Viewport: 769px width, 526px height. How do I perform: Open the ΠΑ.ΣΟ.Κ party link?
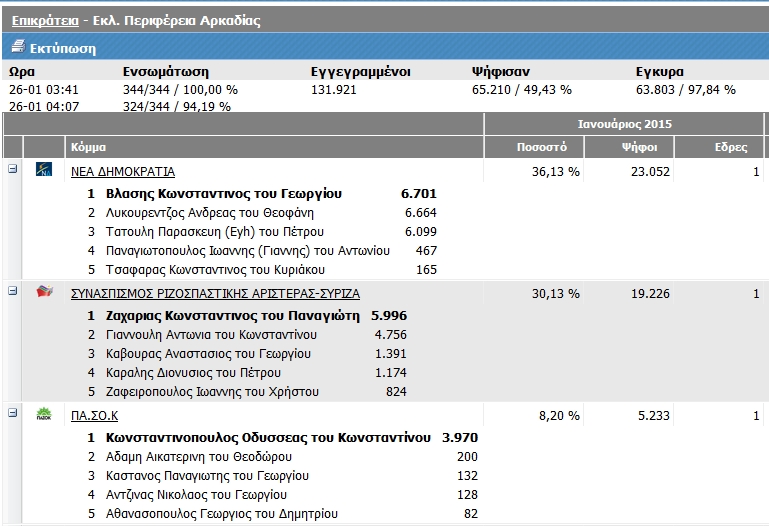(x=94, y=415)
